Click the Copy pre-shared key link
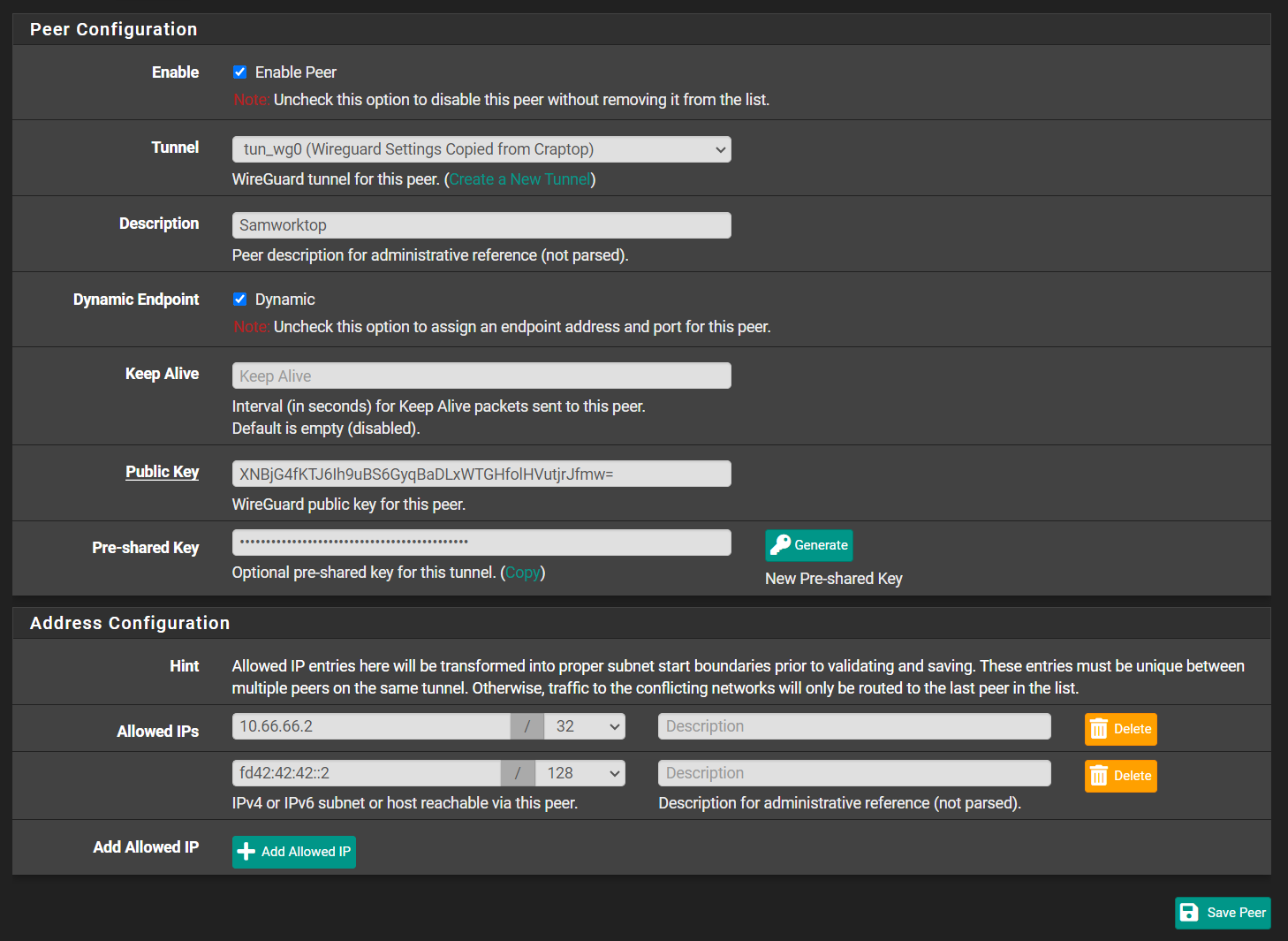Screen dimensions: 1288x941 coord(522,573)
